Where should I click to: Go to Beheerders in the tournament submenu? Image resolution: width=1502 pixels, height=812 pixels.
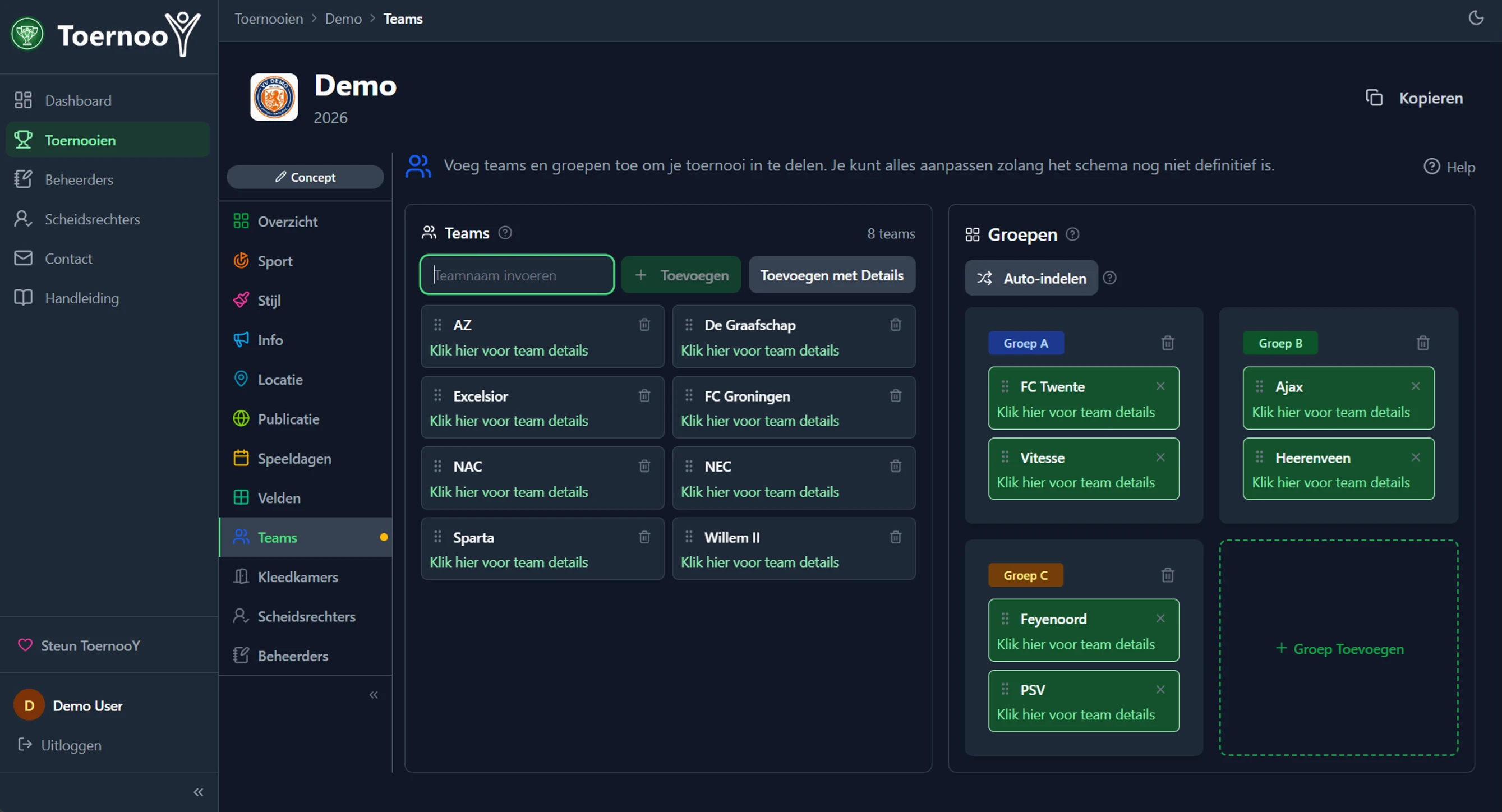click(x=306, y=656)
